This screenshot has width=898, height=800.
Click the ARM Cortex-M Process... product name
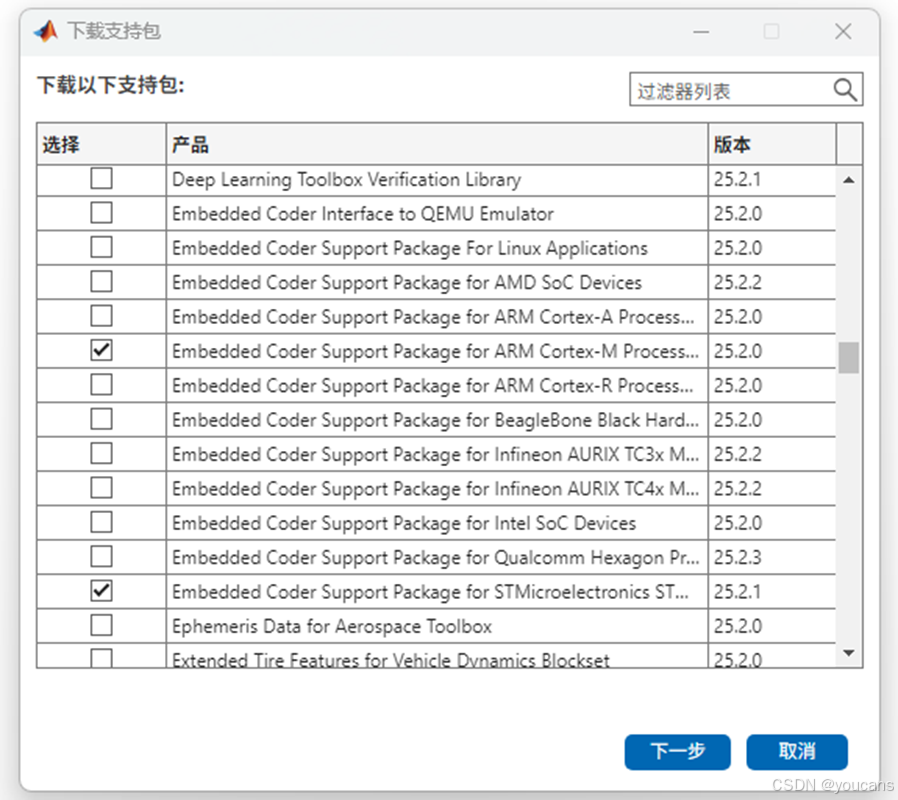tap(435, 352)
